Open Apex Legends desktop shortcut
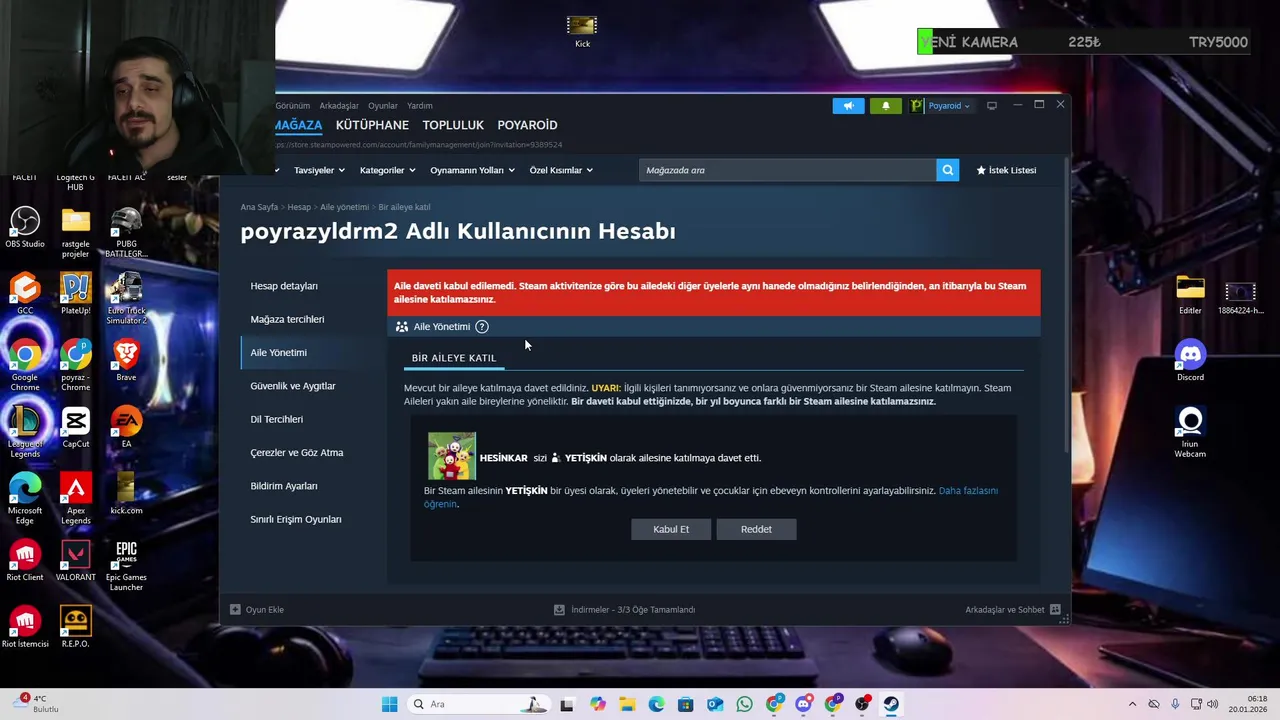The image size is (1280, 720). coord(75,498)
